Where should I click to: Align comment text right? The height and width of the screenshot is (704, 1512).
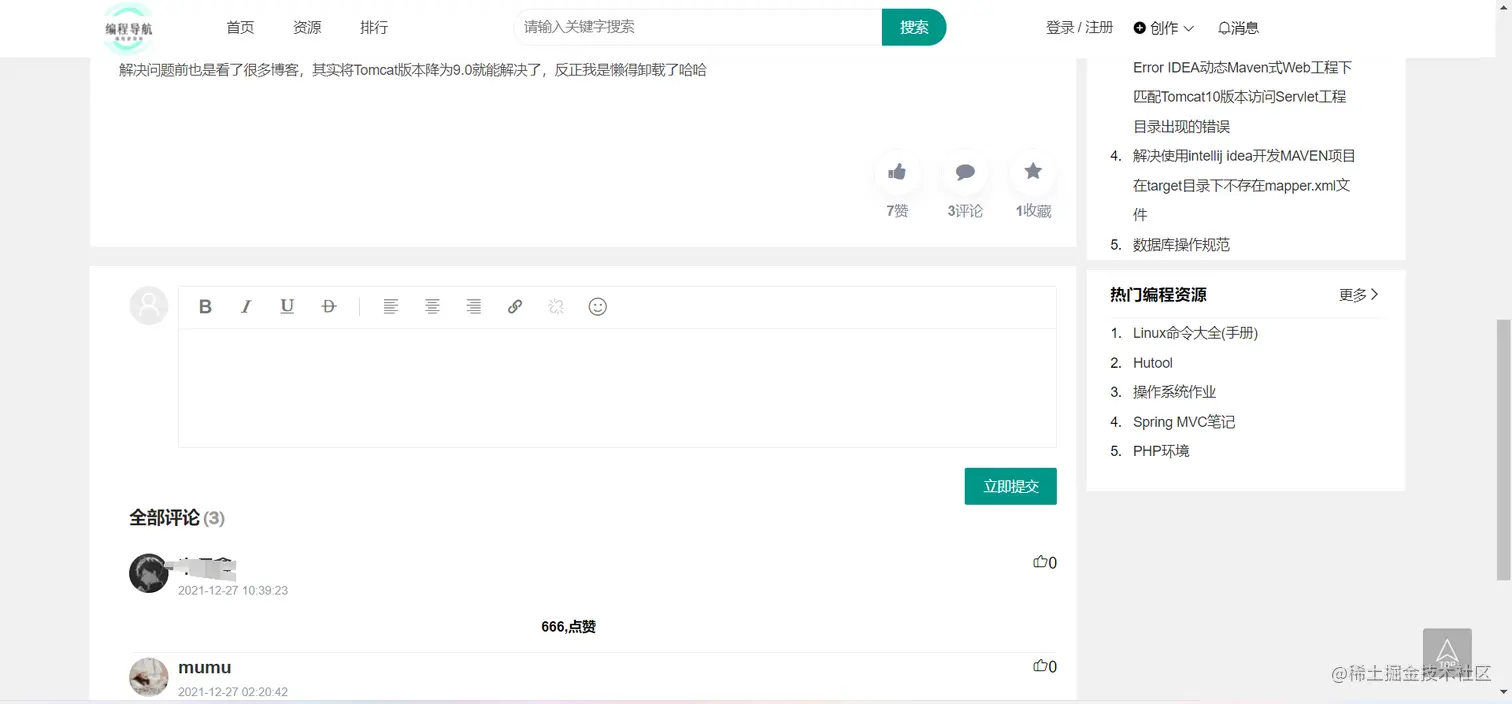474,307
